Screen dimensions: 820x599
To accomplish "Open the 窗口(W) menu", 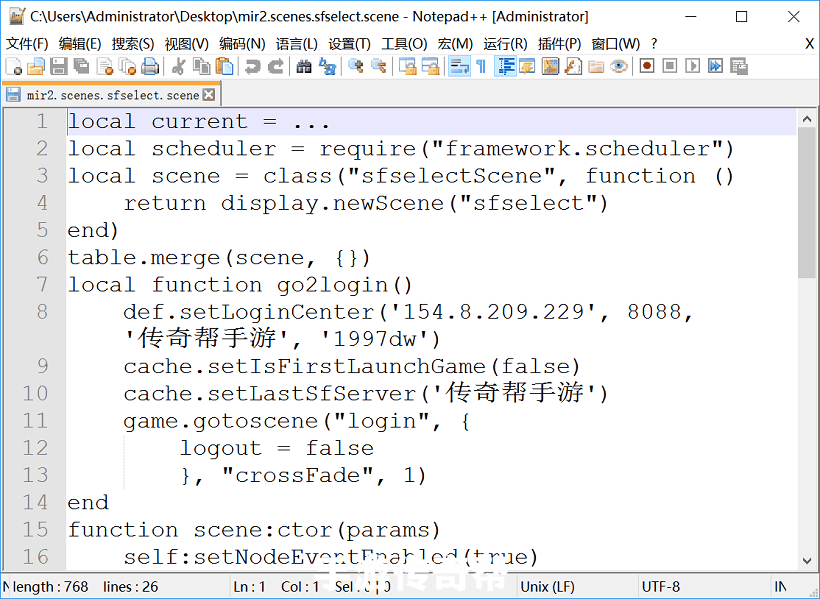I will pos(616,44).
